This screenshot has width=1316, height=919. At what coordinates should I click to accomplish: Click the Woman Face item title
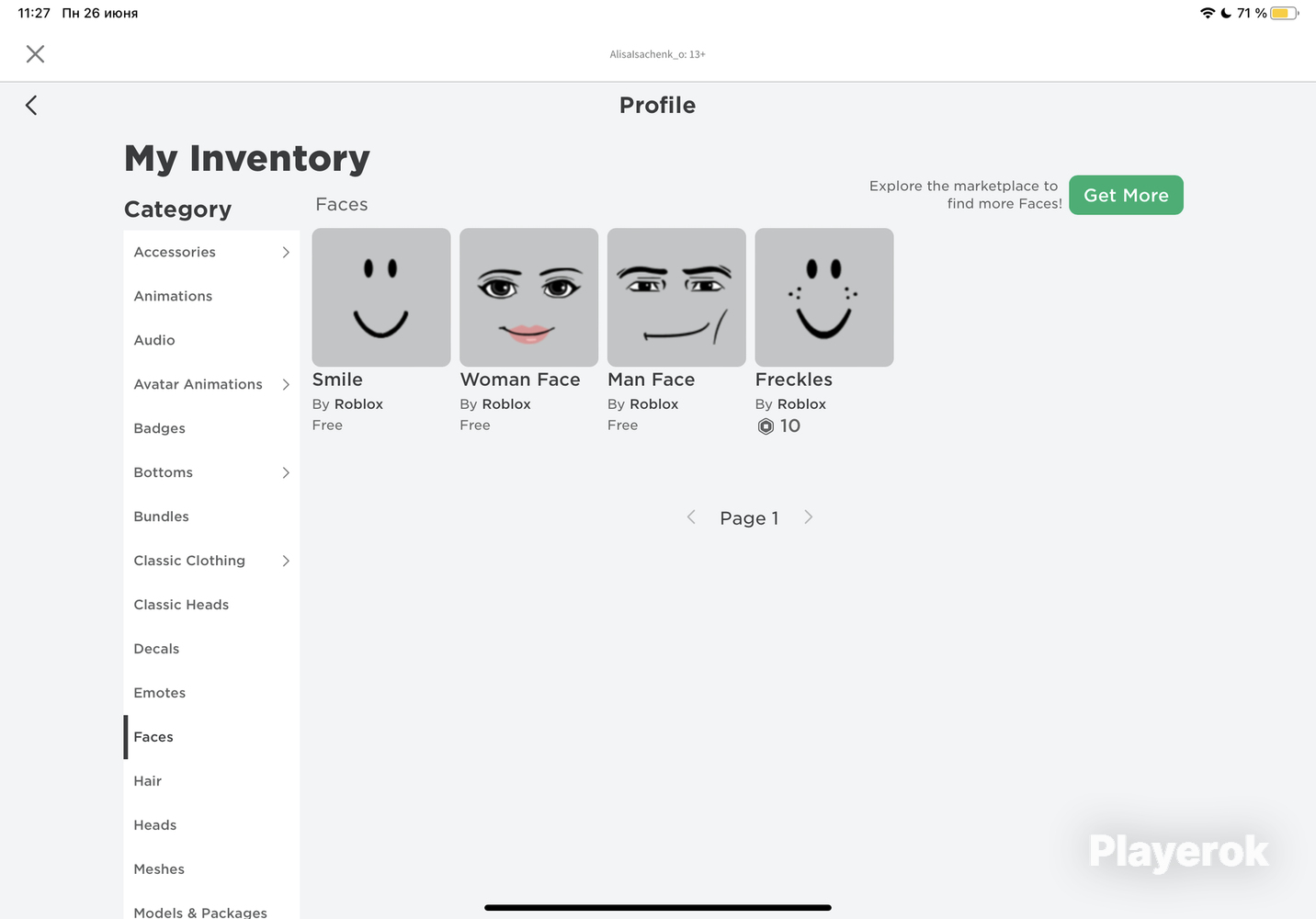click(520, 380)
